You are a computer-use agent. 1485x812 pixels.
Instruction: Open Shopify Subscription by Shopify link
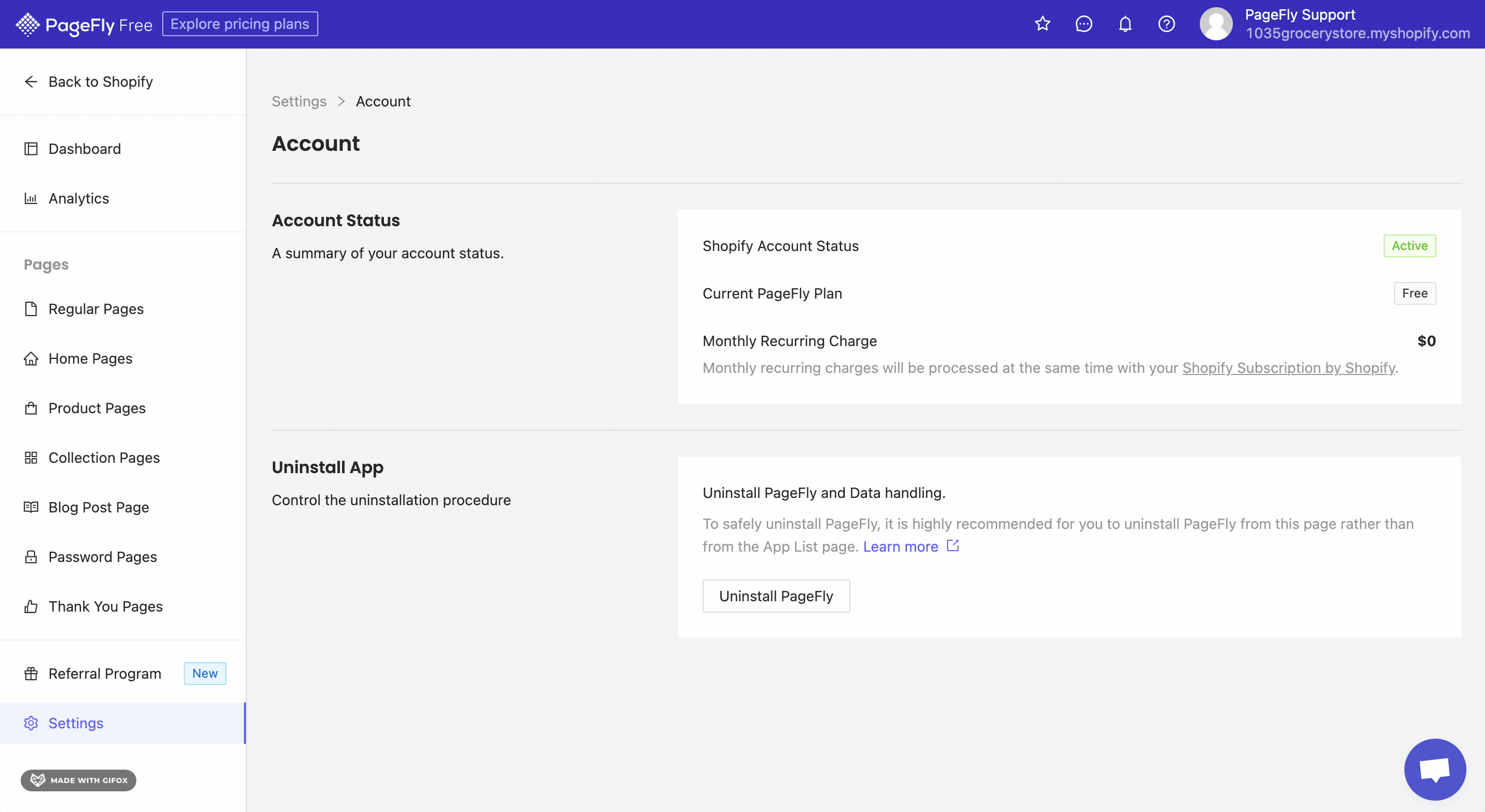click(1289, 368)
